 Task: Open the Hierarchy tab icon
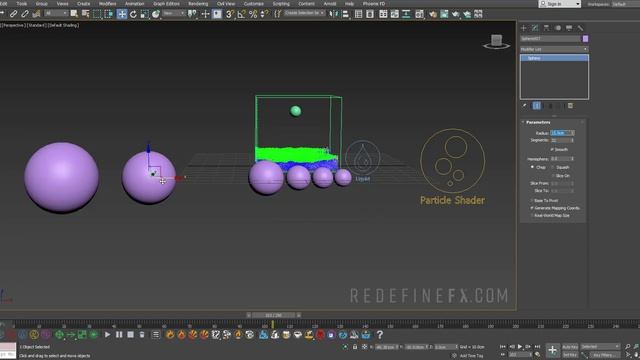(546, 28)
